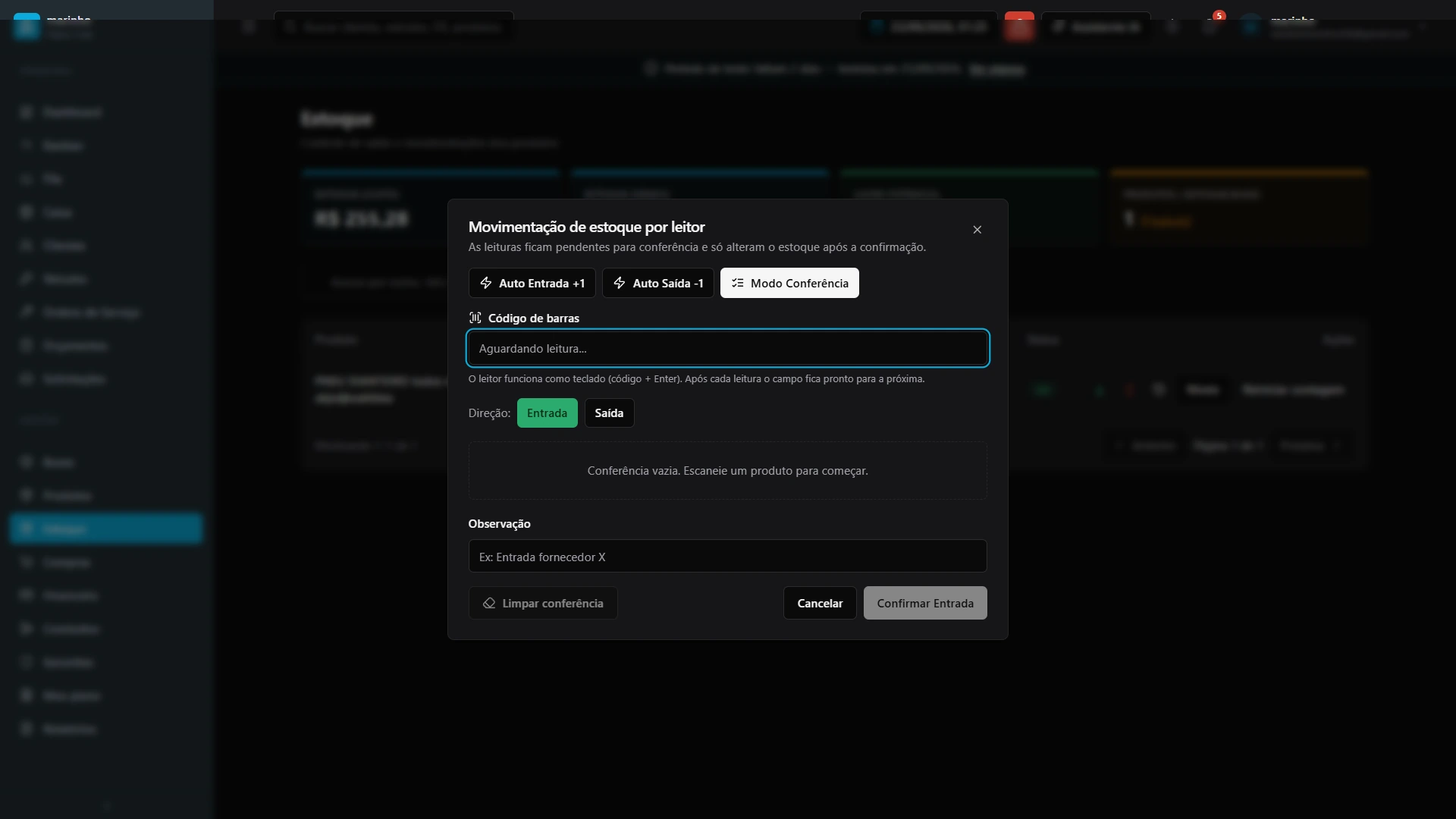
Task: Click the Observação text field
Action: tap(728, 557)
